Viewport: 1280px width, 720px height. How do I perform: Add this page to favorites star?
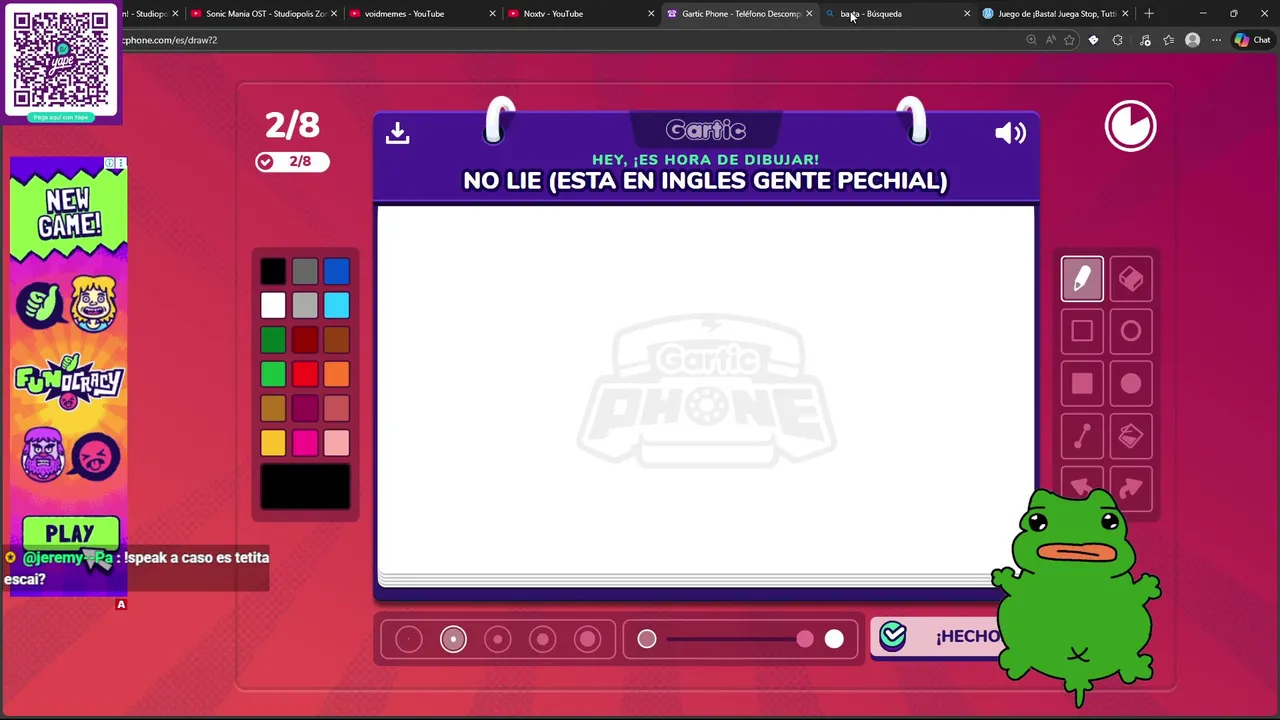(x=1069, y=40)
